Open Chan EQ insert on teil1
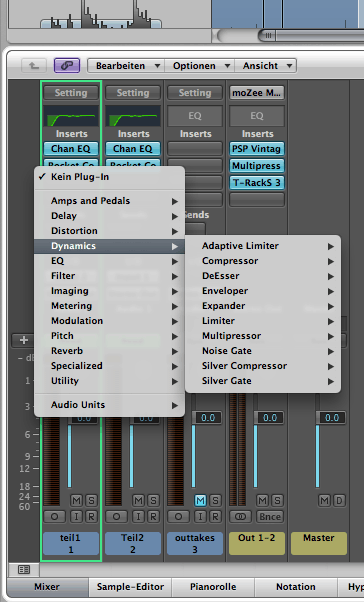This screenshot has width=364, height=602. (x=71, y=149)
